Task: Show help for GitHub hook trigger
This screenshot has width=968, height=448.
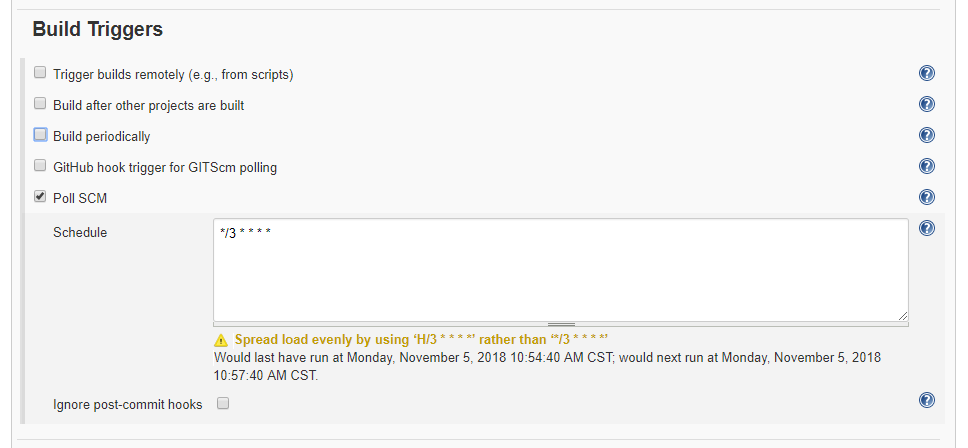Action: coord(926,167)
